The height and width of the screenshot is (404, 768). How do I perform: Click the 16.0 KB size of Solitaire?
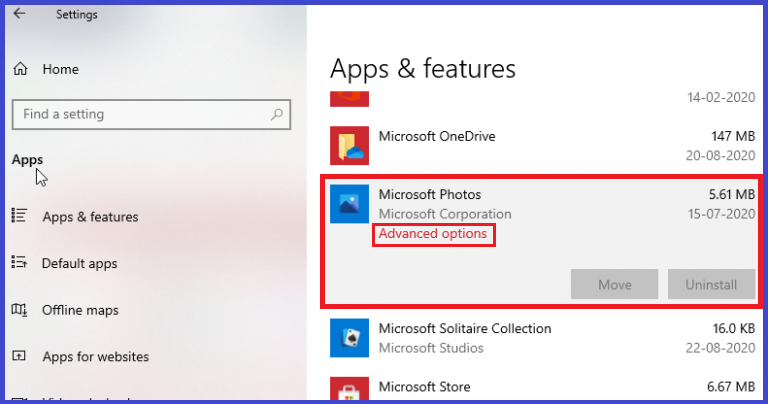(734, 328)
